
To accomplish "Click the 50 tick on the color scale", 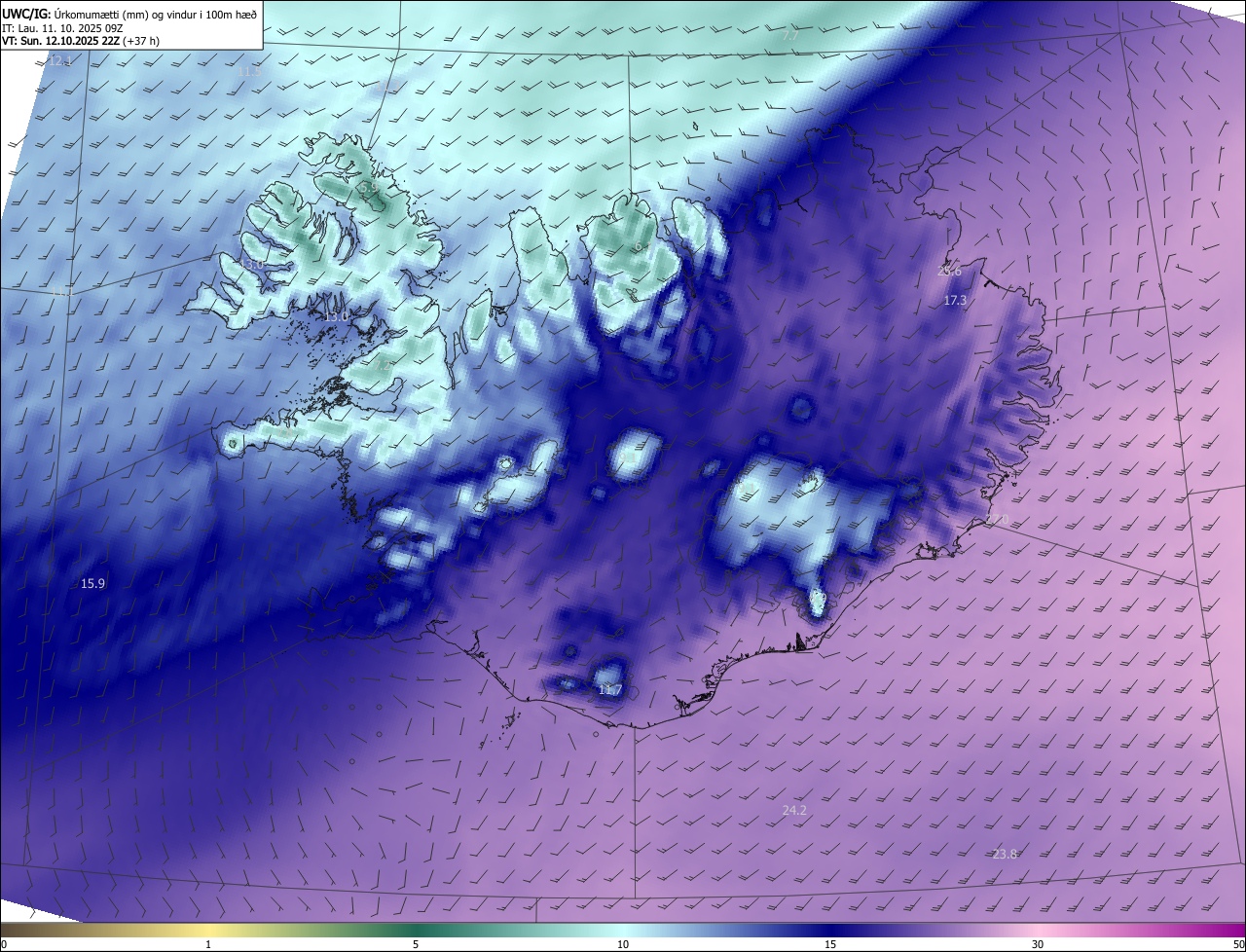I will 1238,944.
